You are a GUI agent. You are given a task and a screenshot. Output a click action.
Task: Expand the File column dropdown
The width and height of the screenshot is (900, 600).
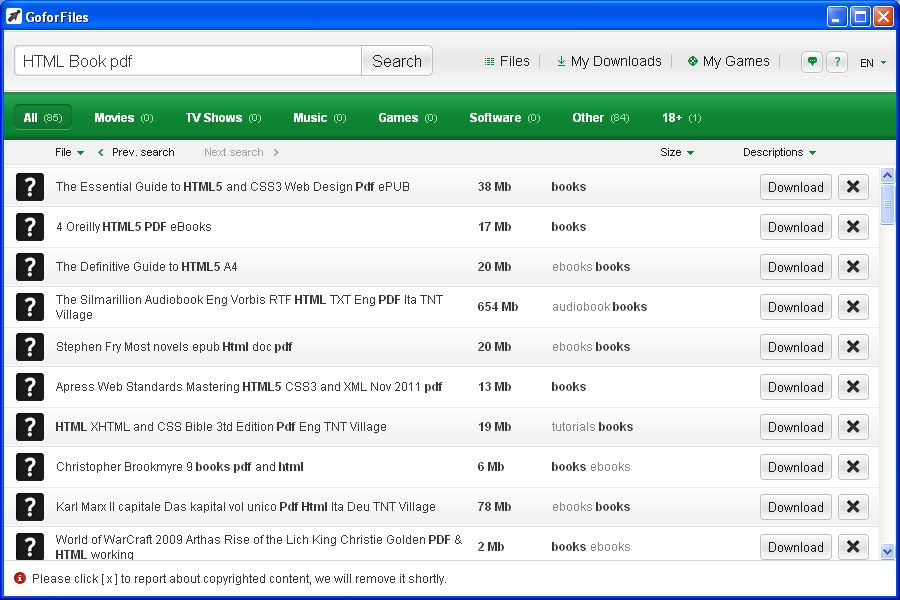coord(69,152)
